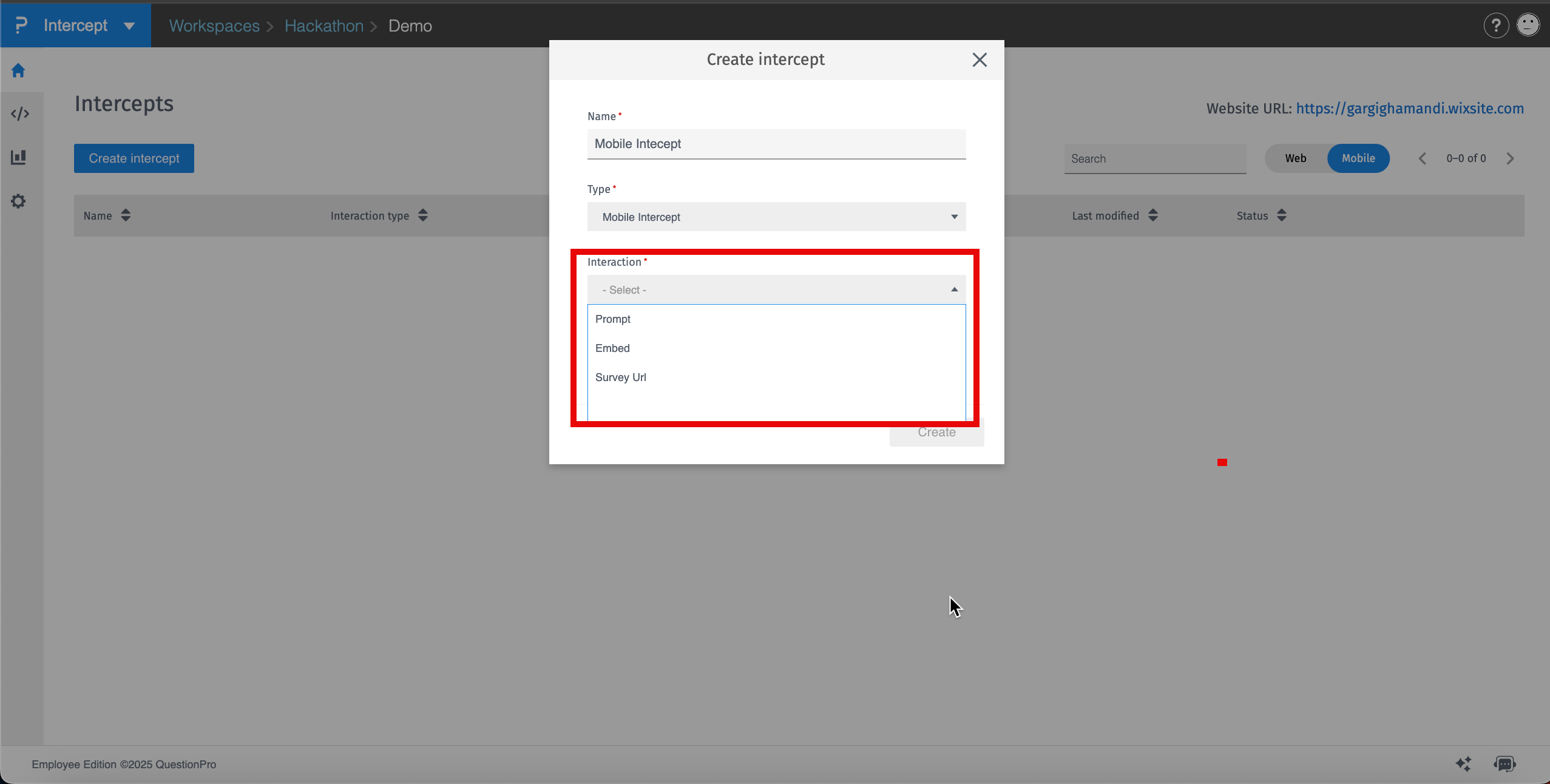Switch to the Web intercepts view
Image resolution: width=1550 pixels, height=784 pixels.
point(1294,158)
